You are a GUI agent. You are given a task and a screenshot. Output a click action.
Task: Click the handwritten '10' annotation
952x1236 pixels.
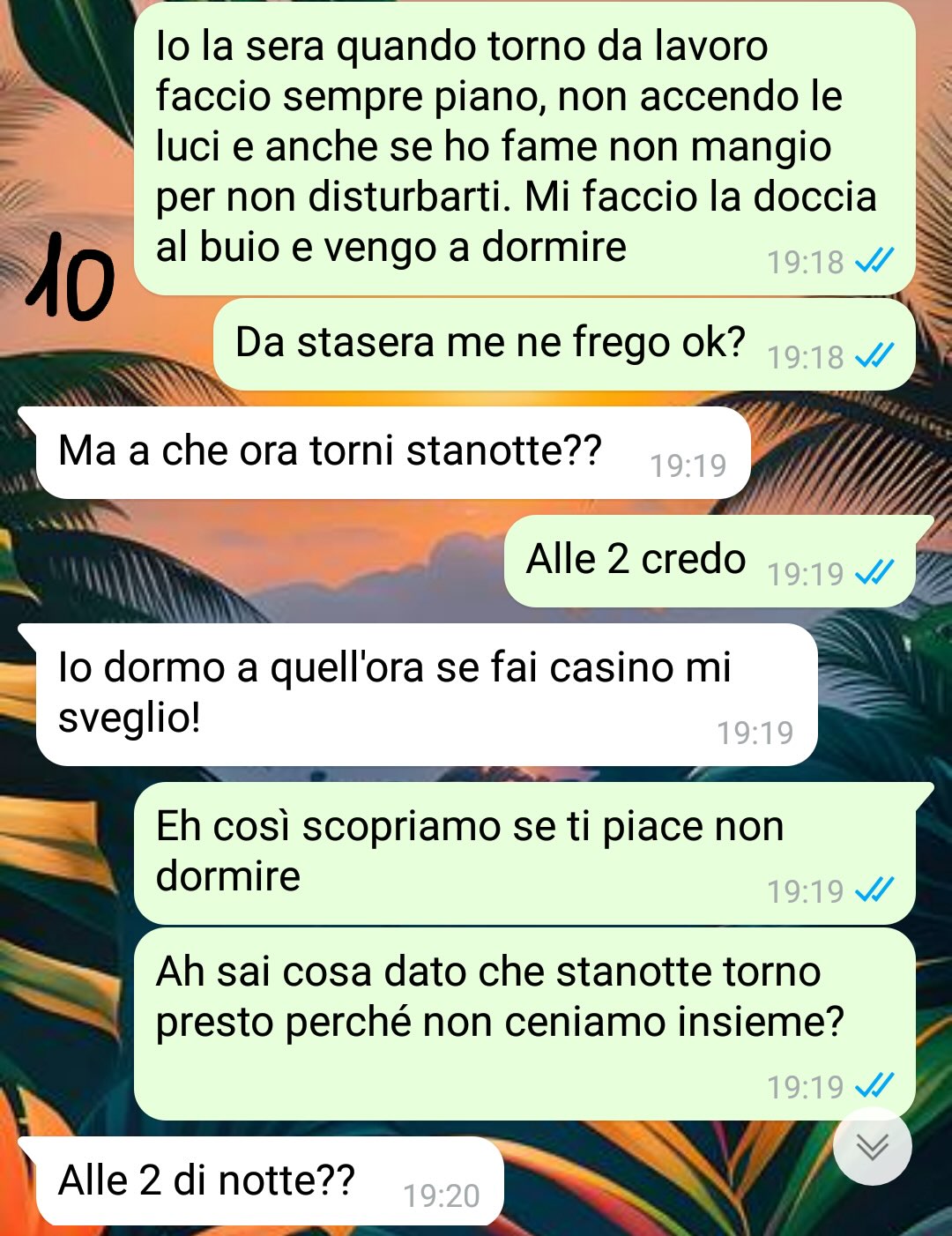tap(70, 276)
